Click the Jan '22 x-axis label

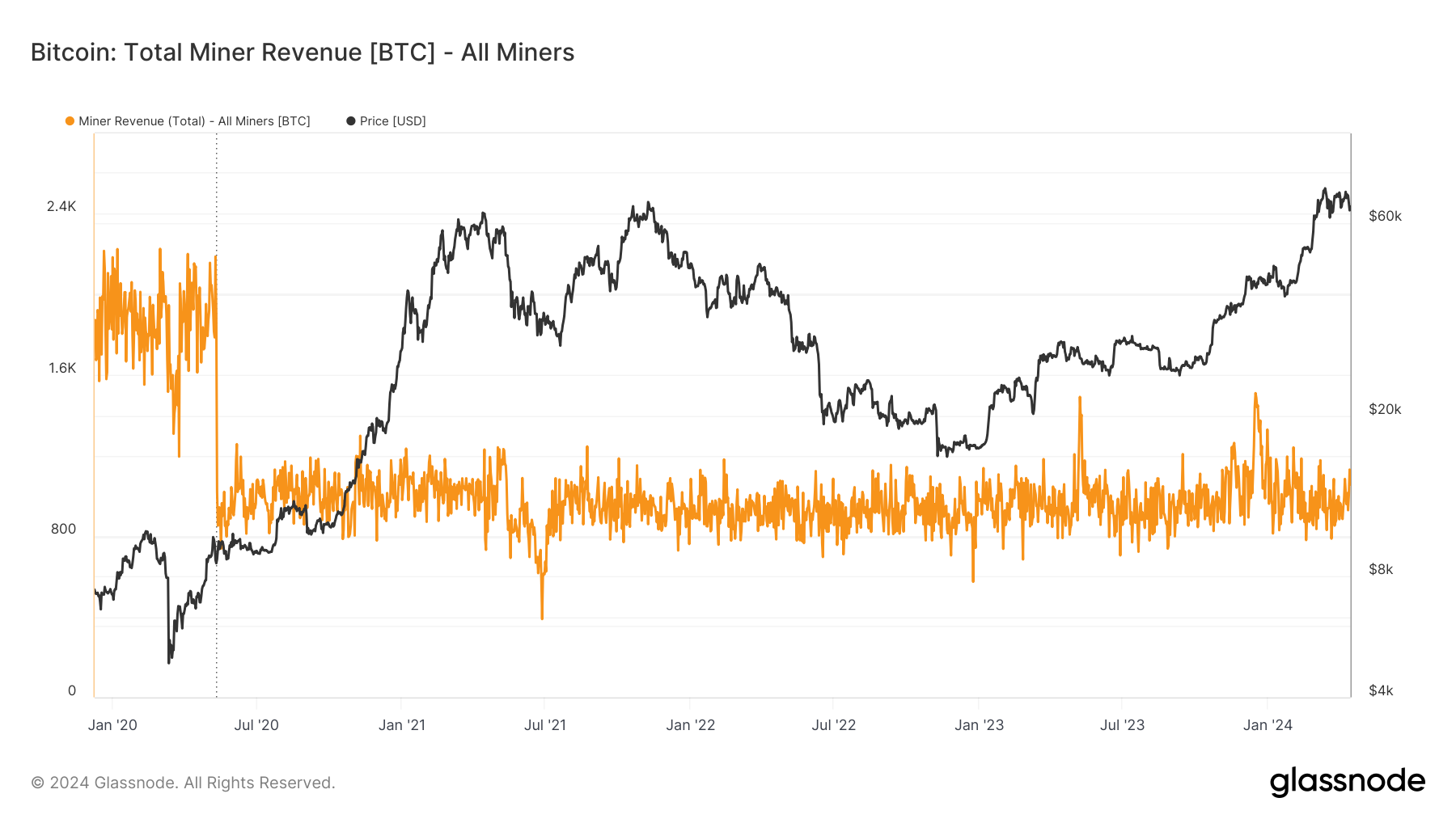[x=691, y=725]
